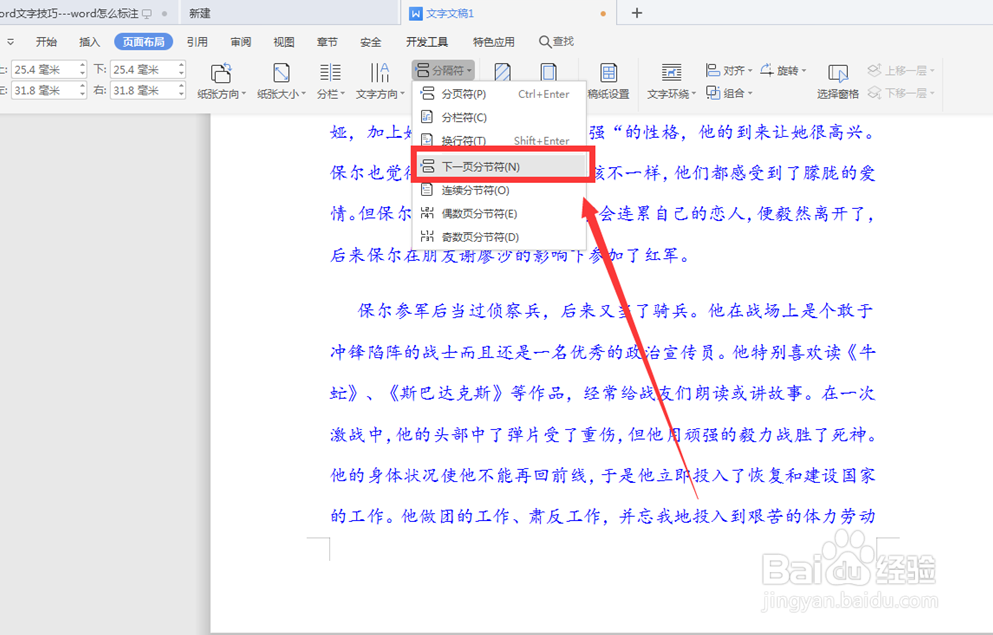Choose 换行符(T) line break menu item
993x635 pixels.
[x=498, y=140]
